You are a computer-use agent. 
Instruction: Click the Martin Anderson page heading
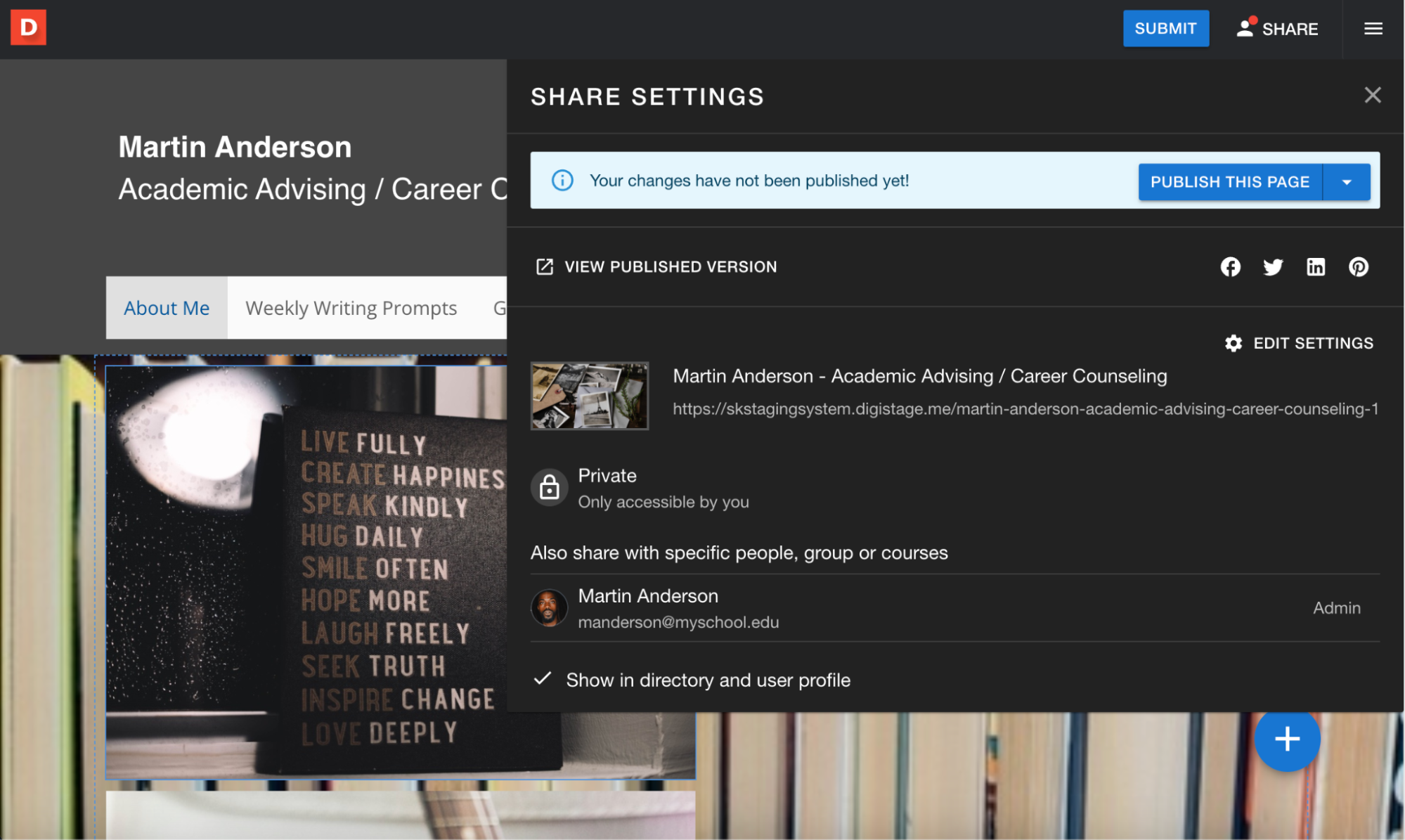(235, 147)
